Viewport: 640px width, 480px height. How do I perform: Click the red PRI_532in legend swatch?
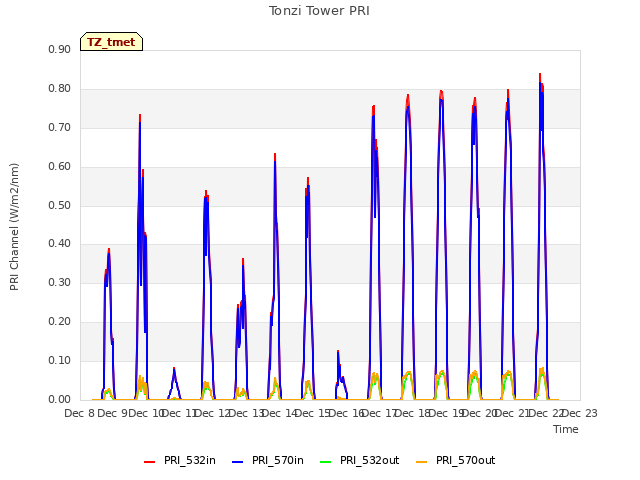point(149,462)
